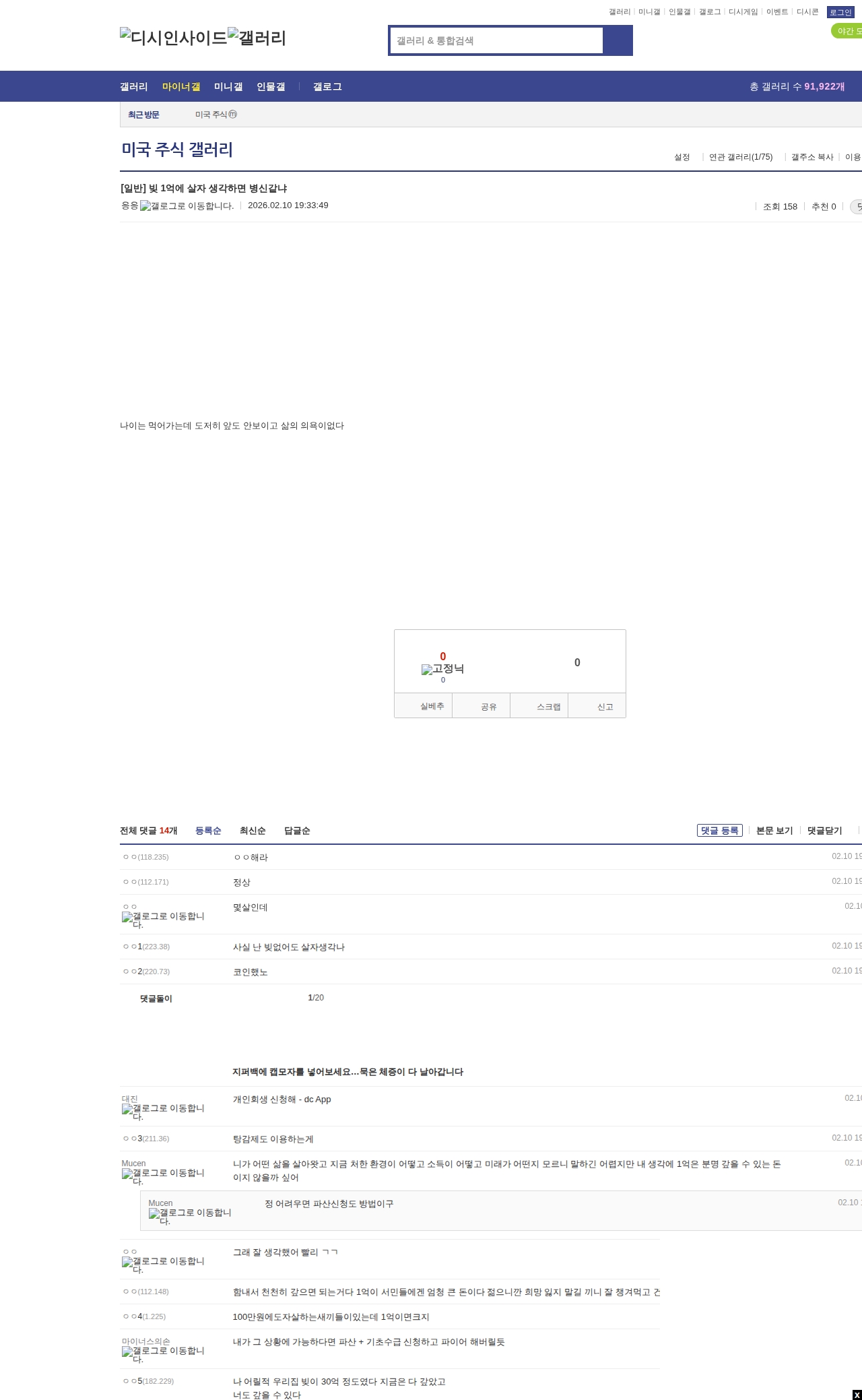The width and height of the screenshot is (862, 1400).
Task: Open 설정 dropdown of the gallery
Action: [x=682, y=157]
